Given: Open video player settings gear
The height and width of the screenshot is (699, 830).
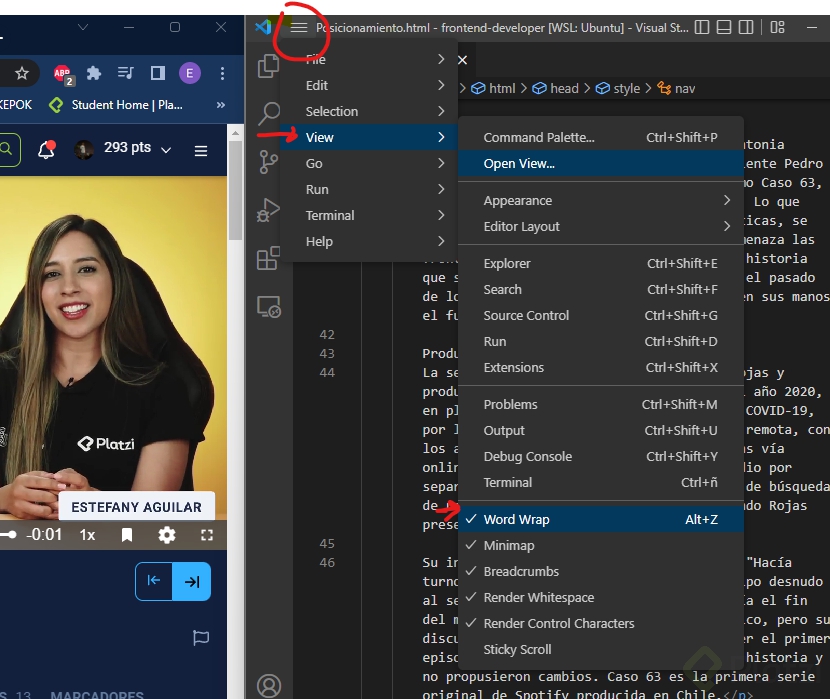Looking at the screenshot, I should (x=167, y=535).
